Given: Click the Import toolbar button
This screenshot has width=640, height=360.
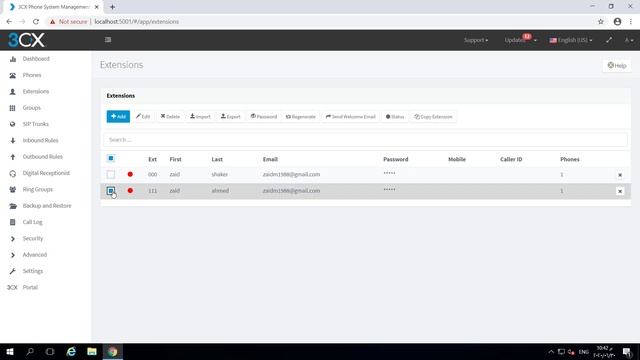Looking at the screenshot, I should [200, 116].
